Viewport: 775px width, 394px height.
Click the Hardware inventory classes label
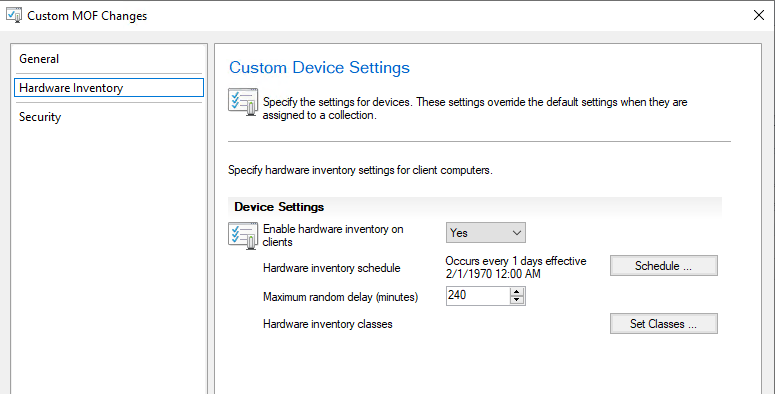(x=328, y=324)
